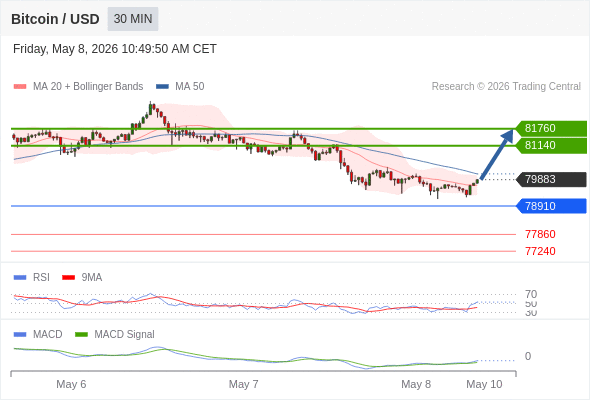Click the 79883 current price tag
This screenshot has width=590, height=400.
(551, 179)
